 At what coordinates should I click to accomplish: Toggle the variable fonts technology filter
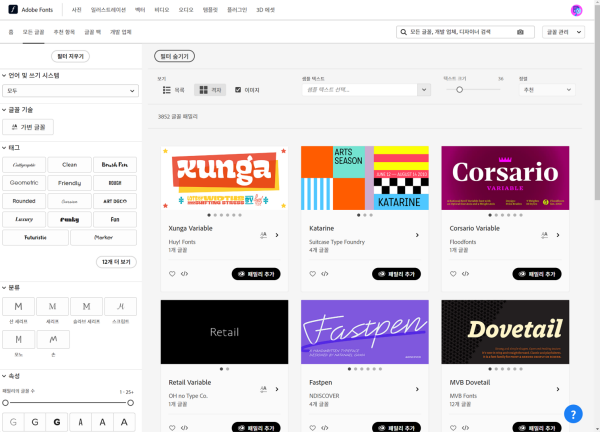tap(28, 127)
